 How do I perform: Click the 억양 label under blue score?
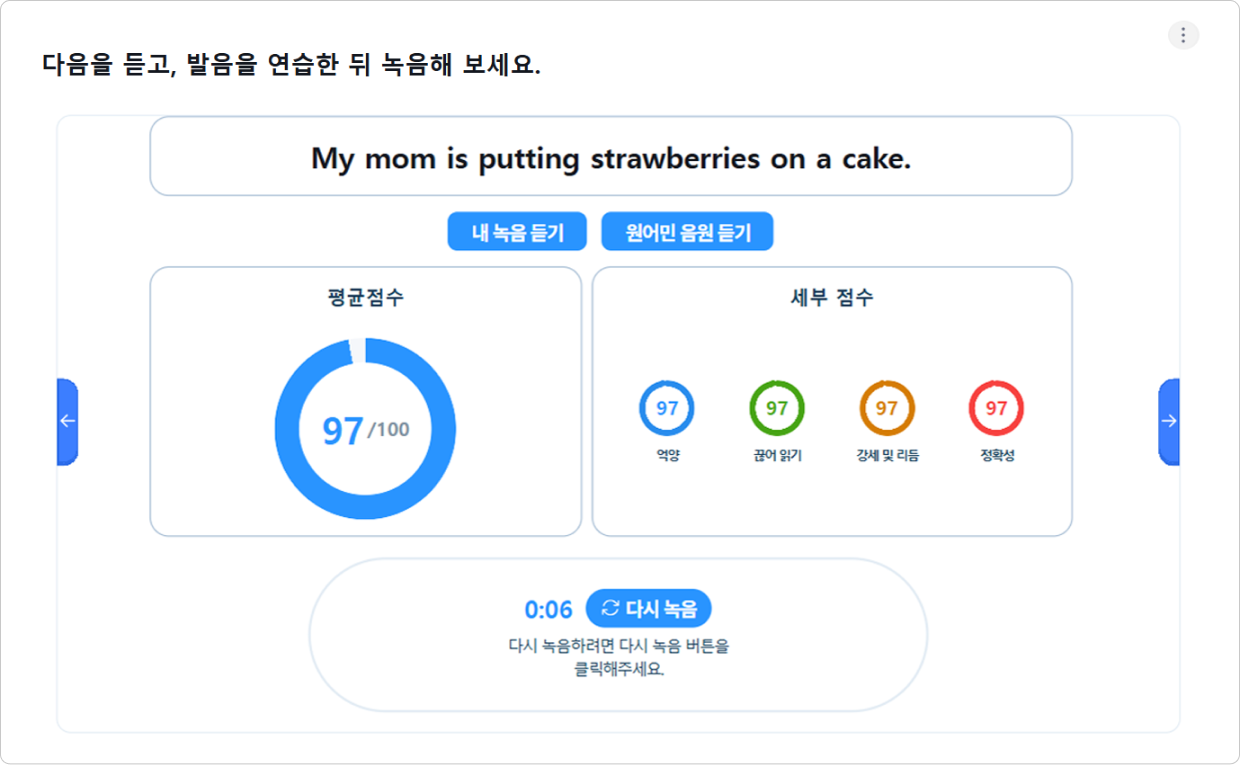pos(667,456)
